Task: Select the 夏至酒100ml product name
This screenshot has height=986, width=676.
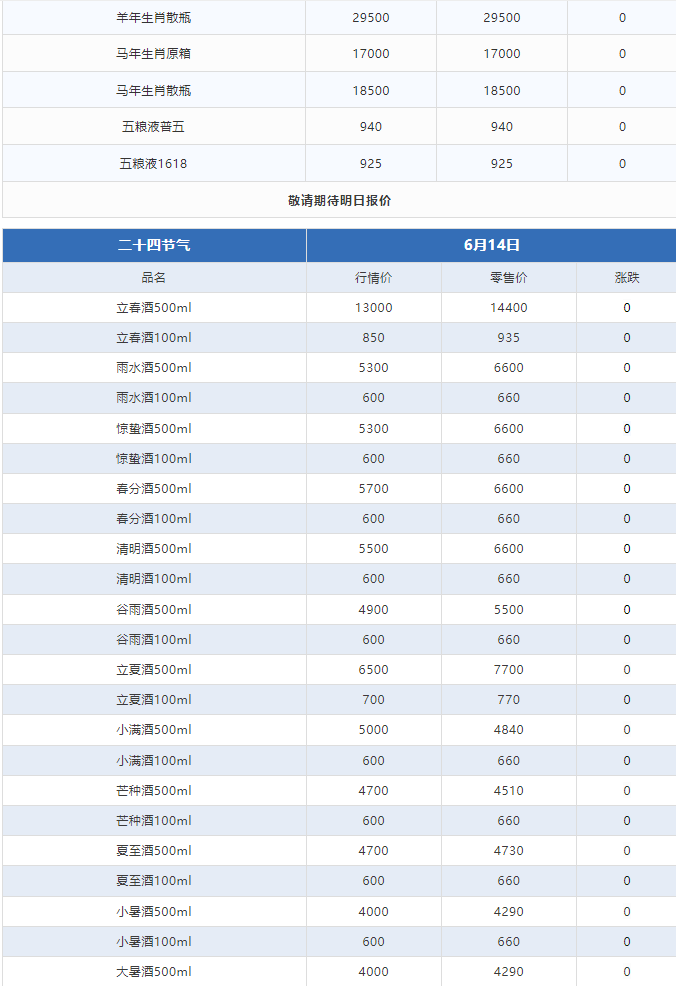Action: click(x=153, y=880)
